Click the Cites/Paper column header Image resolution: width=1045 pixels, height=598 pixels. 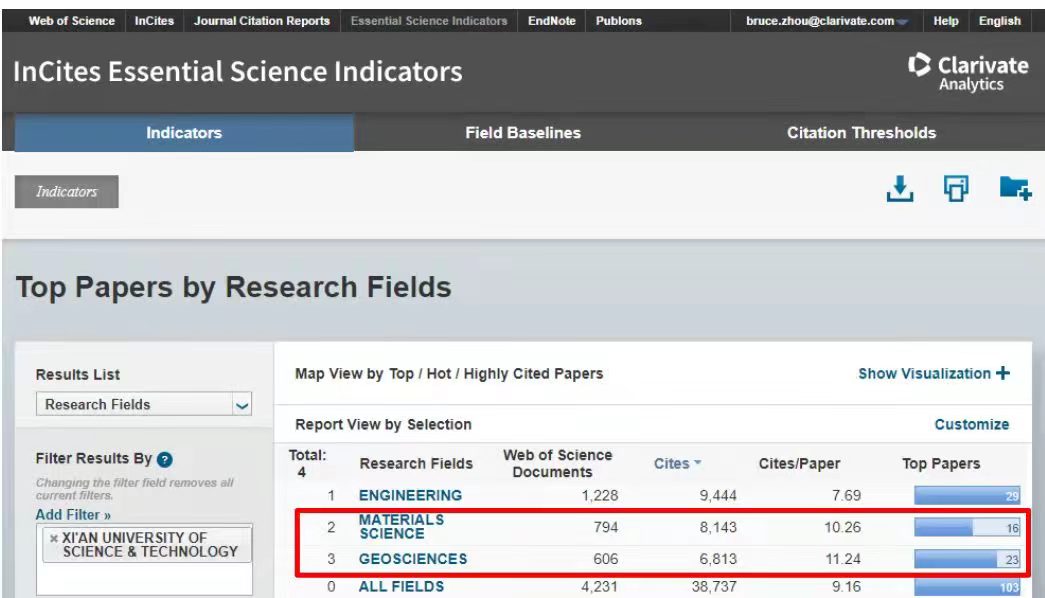pos(799,463)
